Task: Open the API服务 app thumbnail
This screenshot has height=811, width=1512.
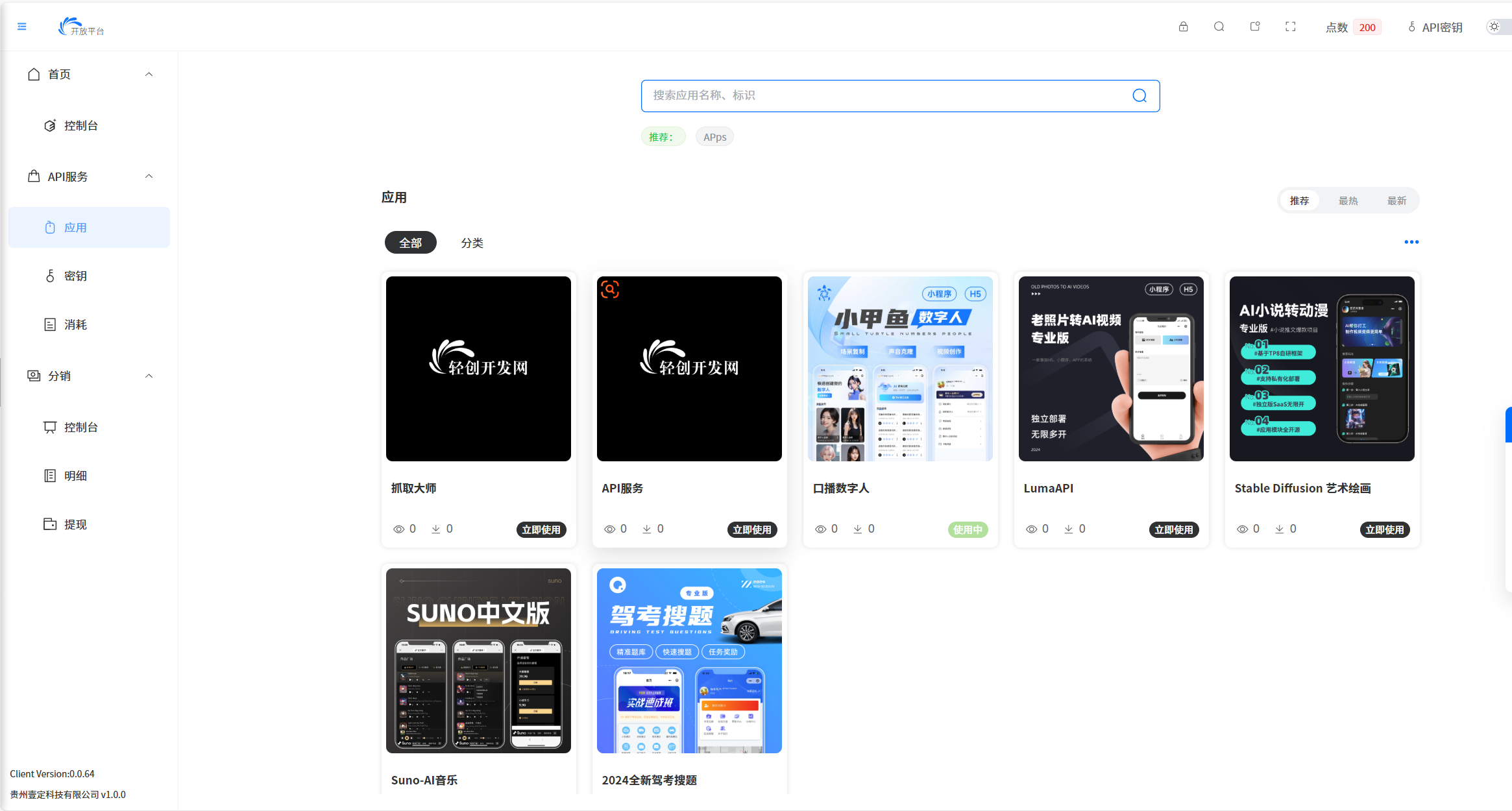Action: (689, 369)
